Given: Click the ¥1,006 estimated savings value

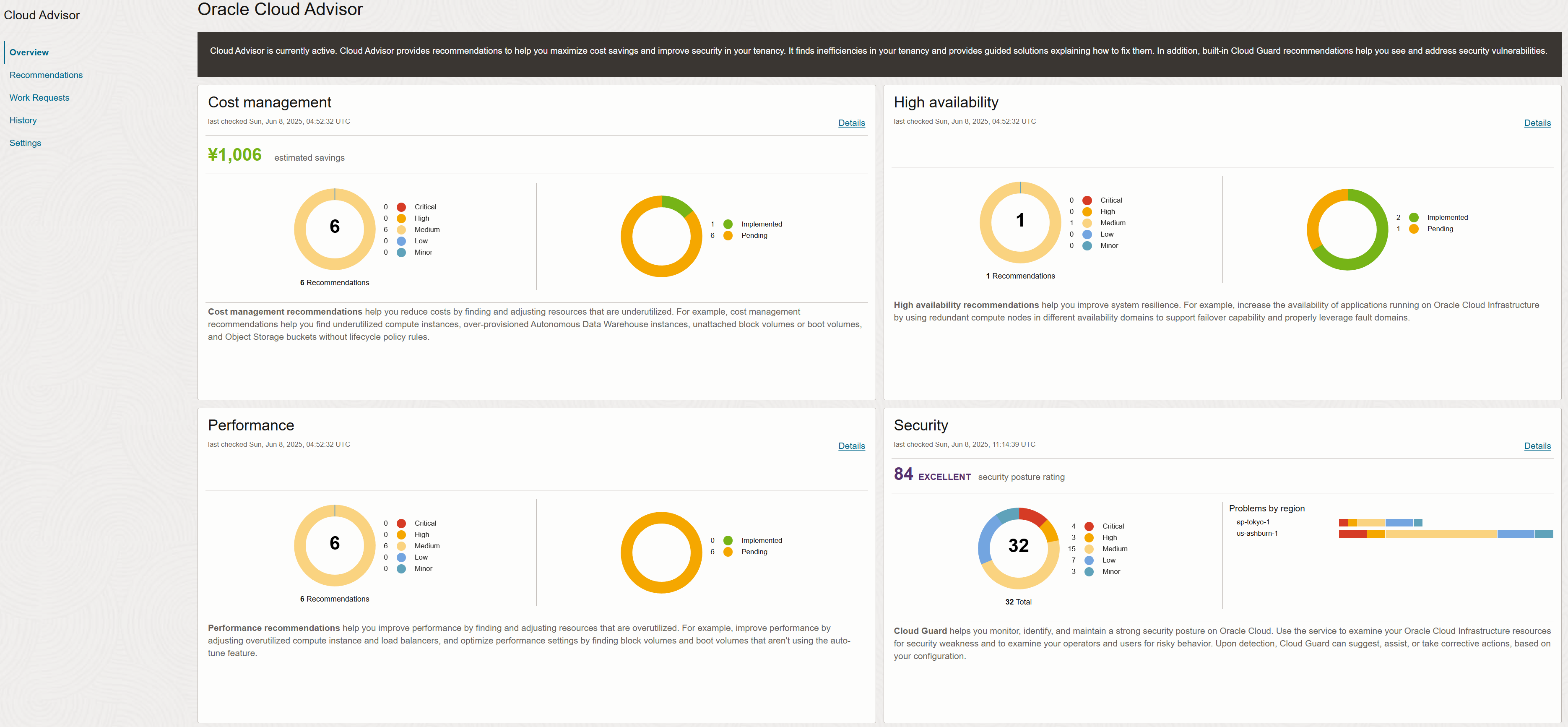Looking at the screenshot, I should [x=234, y=155].
